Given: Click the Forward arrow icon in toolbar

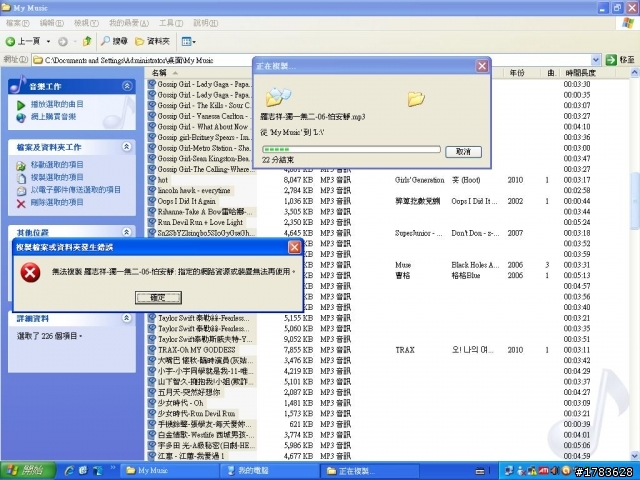Looking at the screenshot, I should pos(62,41).
